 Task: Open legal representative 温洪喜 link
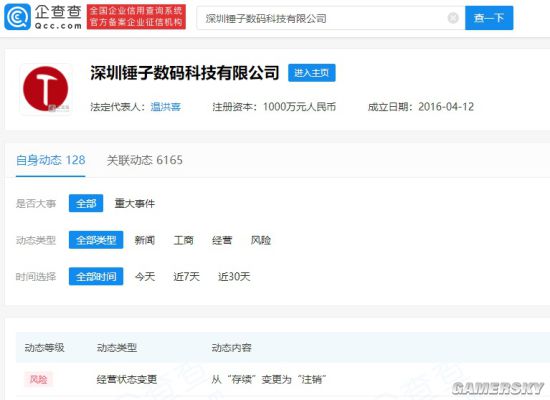tap(166, 107)
